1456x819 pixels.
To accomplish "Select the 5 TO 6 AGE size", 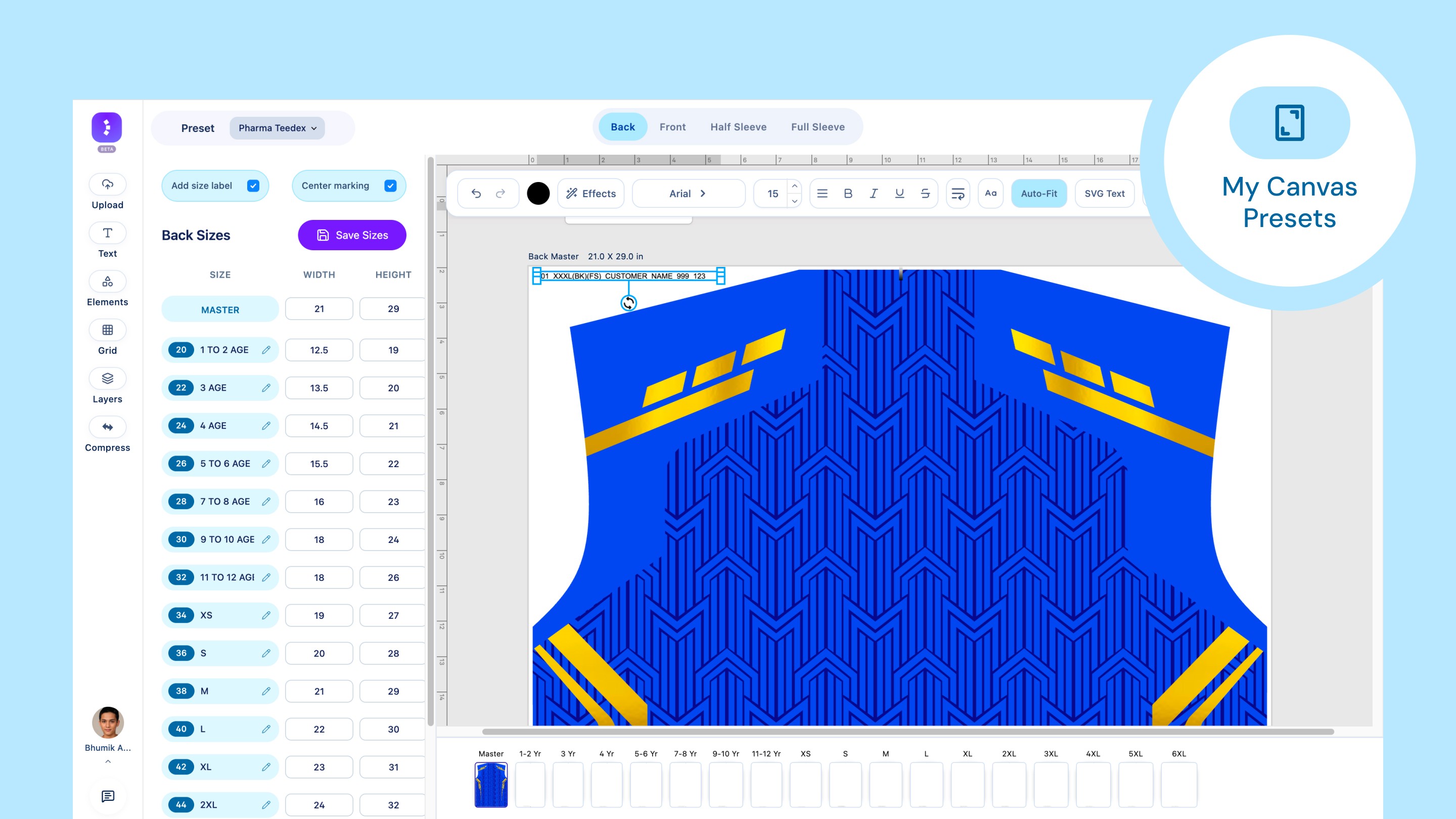I will coord(220,464).
